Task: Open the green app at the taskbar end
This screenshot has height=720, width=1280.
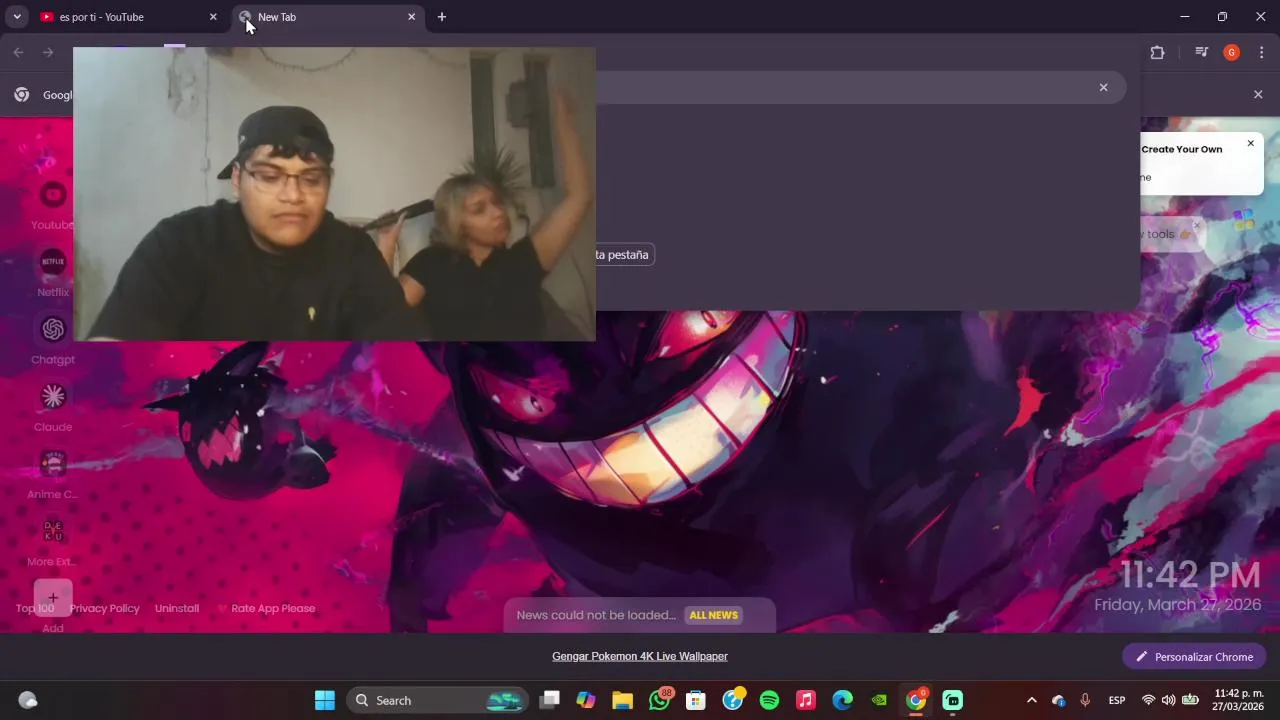Action: (953, 700)
